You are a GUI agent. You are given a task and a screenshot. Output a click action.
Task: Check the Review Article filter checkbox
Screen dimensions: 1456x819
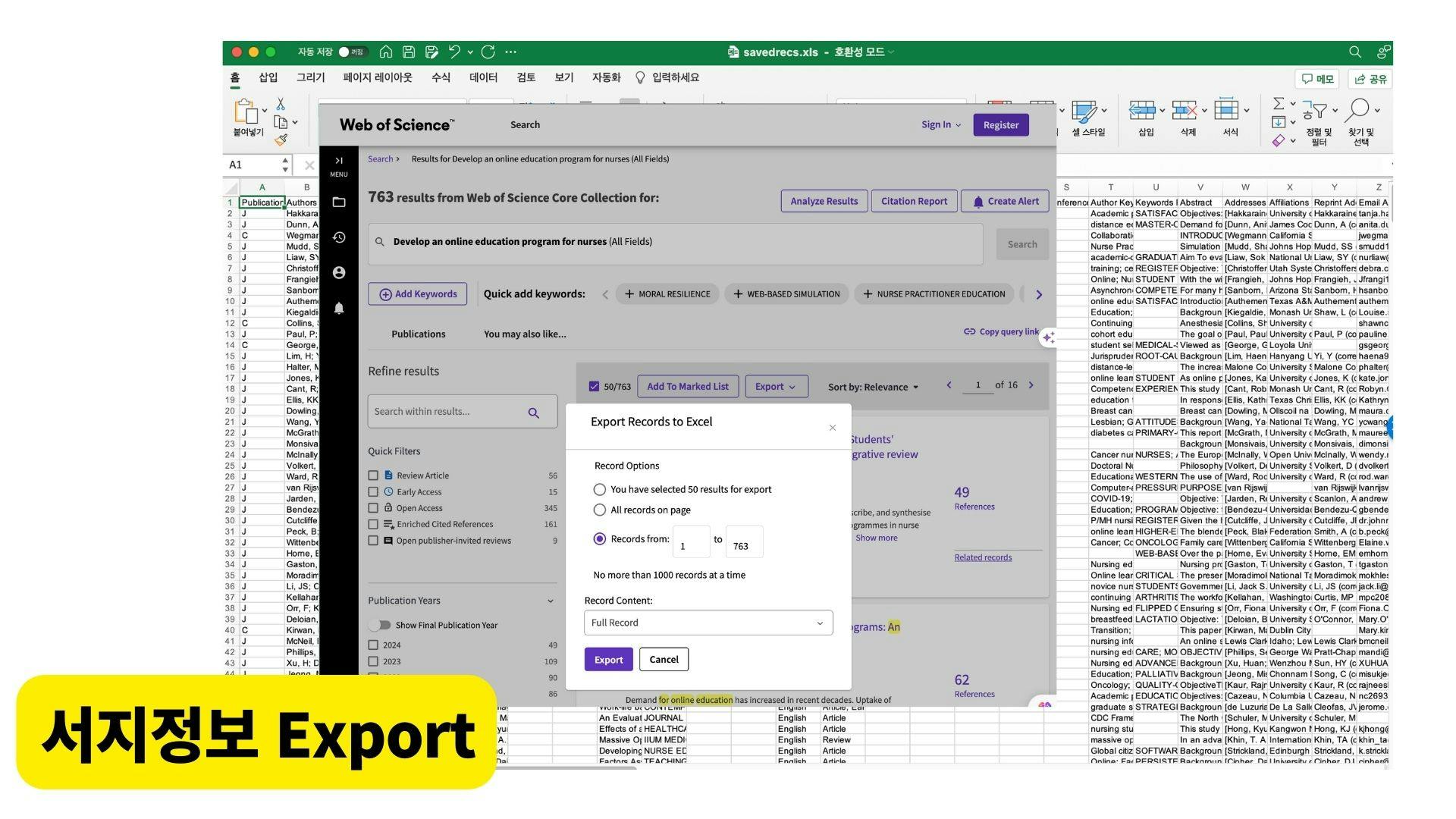373,475
